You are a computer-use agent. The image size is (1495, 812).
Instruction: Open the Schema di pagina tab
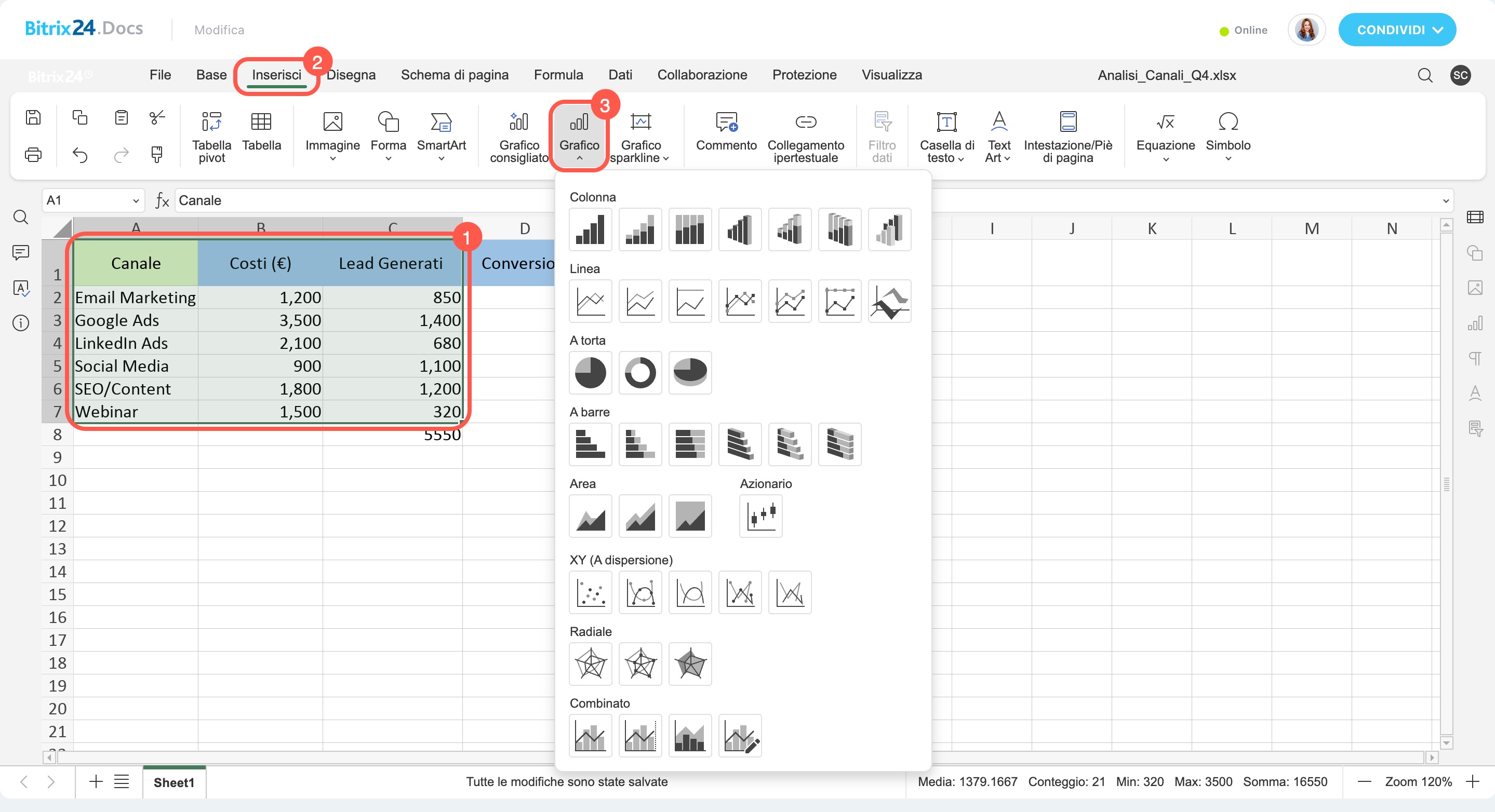(x=455, y=75)
